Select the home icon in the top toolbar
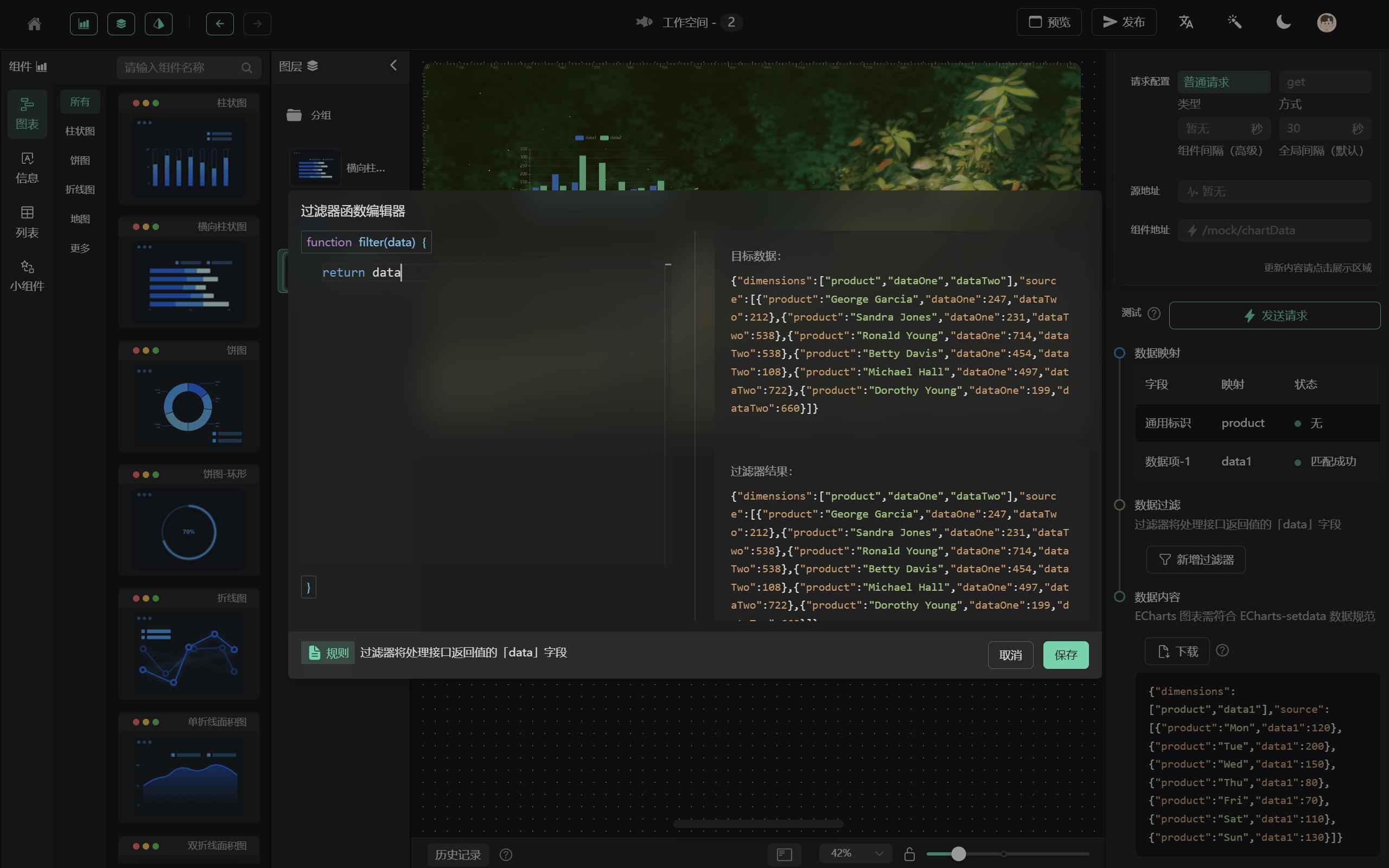This screenshot has width=1389, height=868. pyautogui.click(x=34, y=23)
